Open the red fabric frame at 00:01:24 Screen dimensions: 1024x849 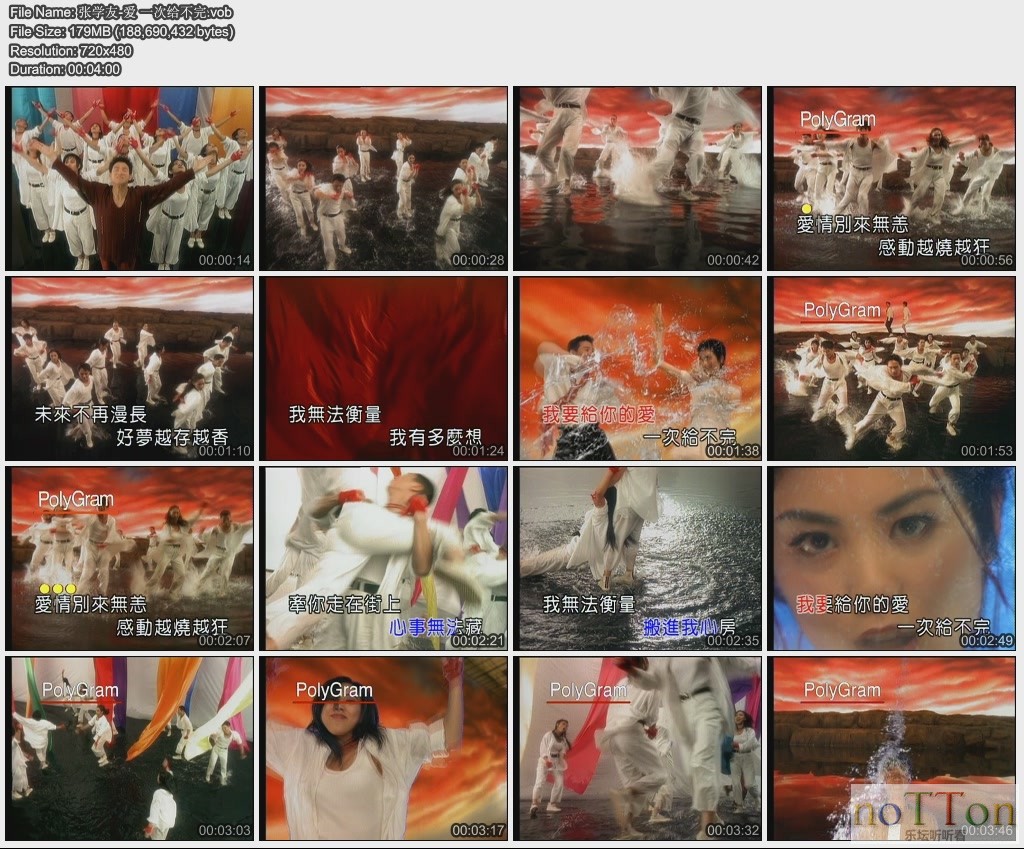(383, 368)
